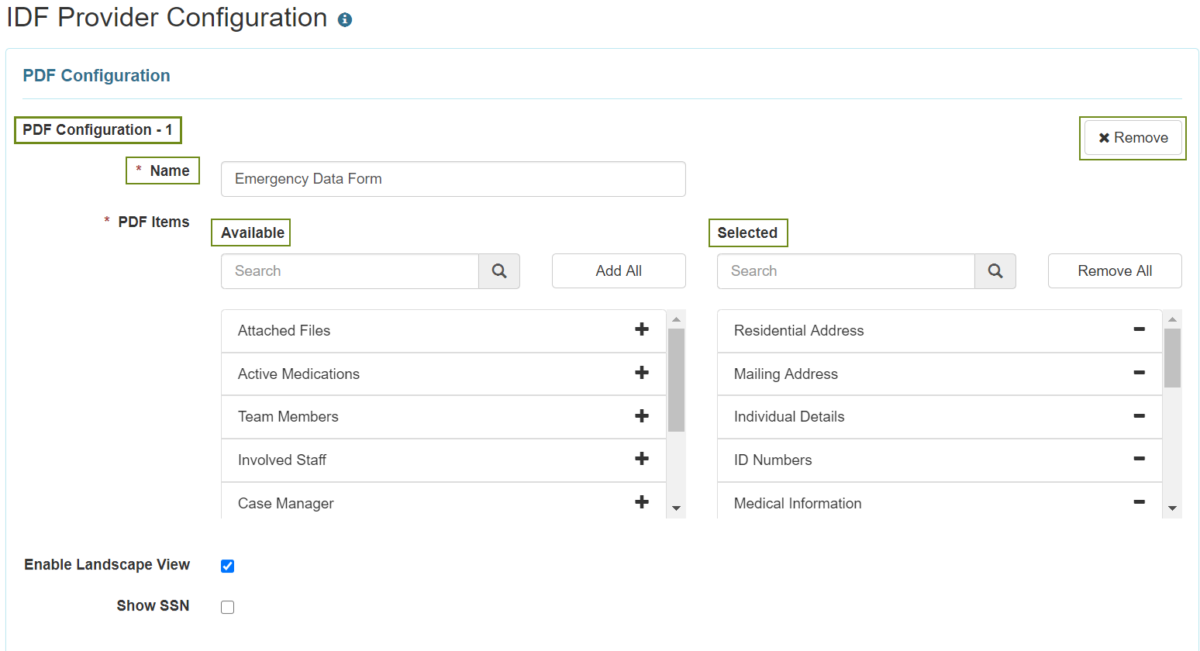Click the Add All button

click(x=618, y=270)
